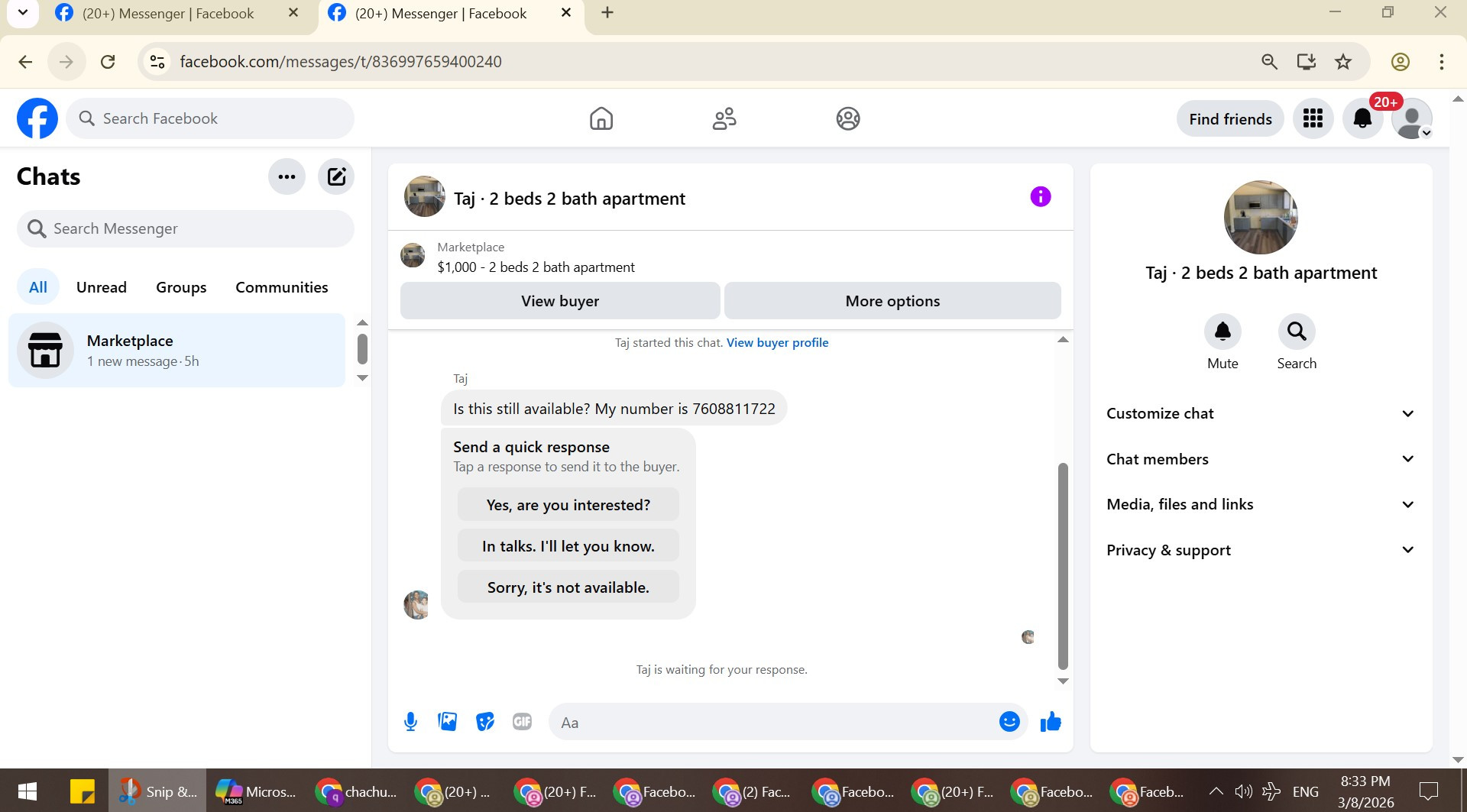The image size is (1467, 812).
Task: Select the Communities chats filter
Action: (282, 287)
